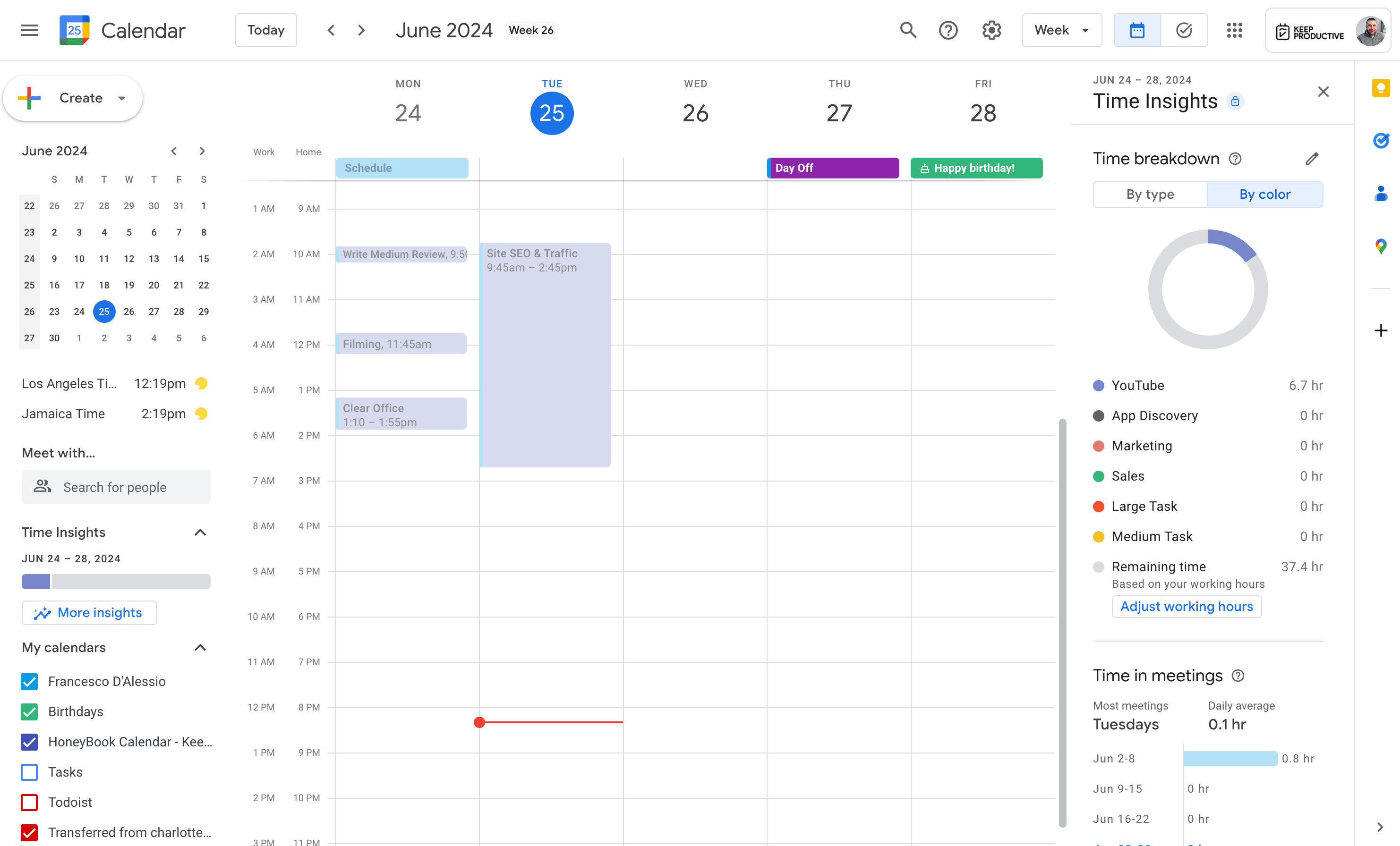Switch to Tasks view using the checkmark icon
The height and width of the screenshot is (846, 1400).
point(1184,30)
